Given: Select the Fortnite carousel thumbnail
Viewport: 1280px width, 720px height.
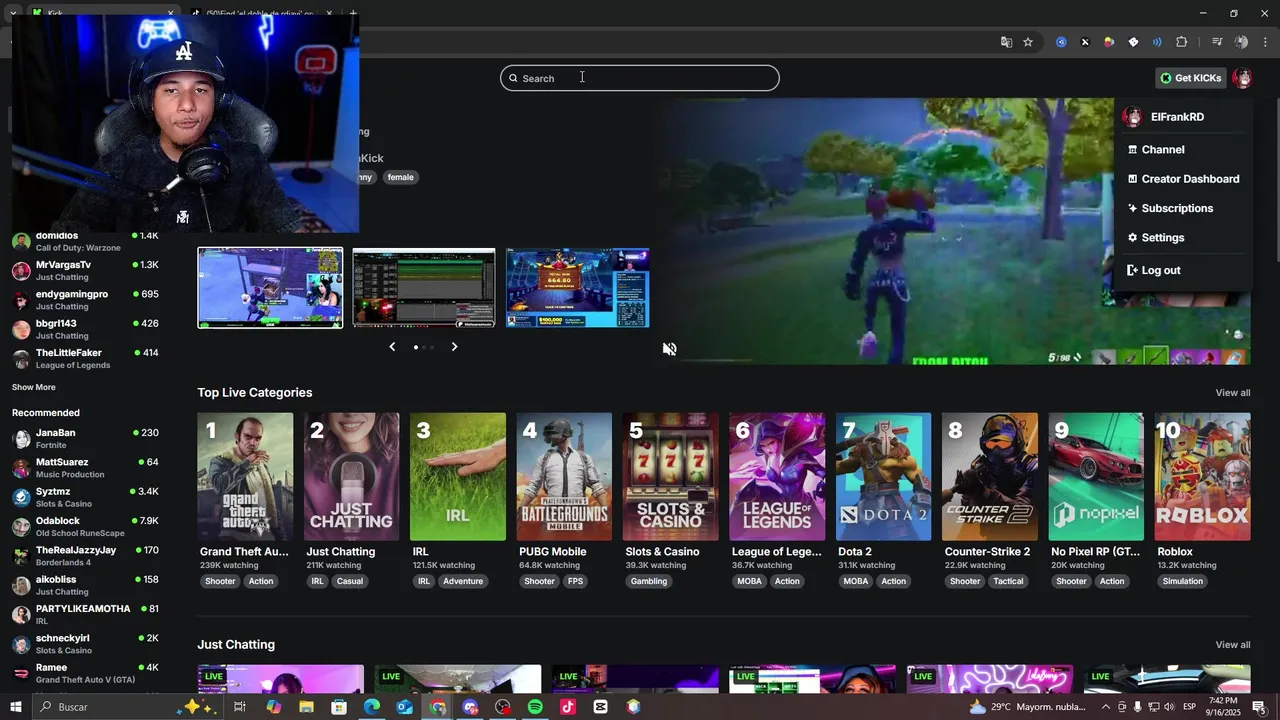Looking at the screenshot, I should [270, 288].
